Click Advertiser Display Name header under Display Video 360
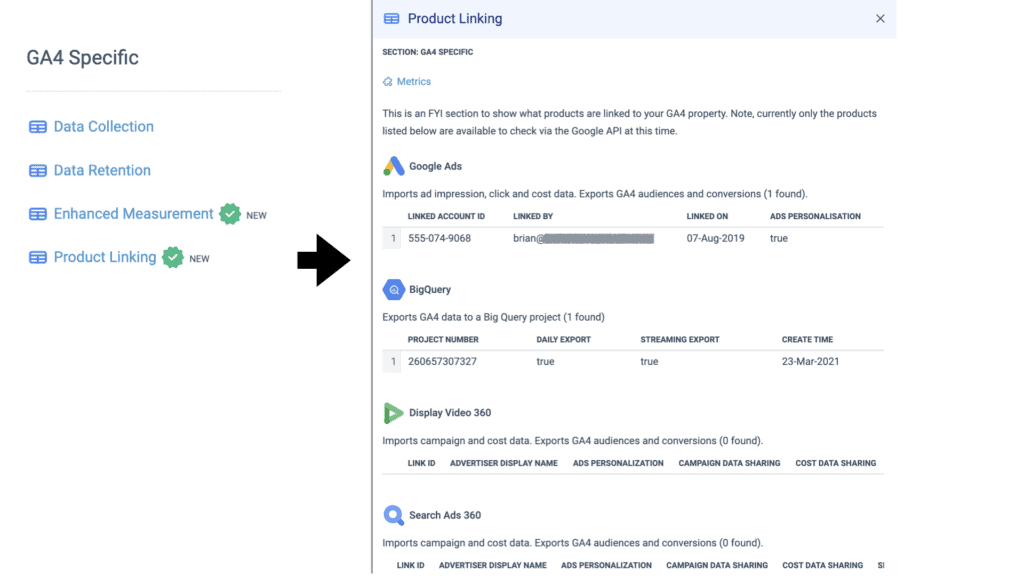 click(504, 463)
